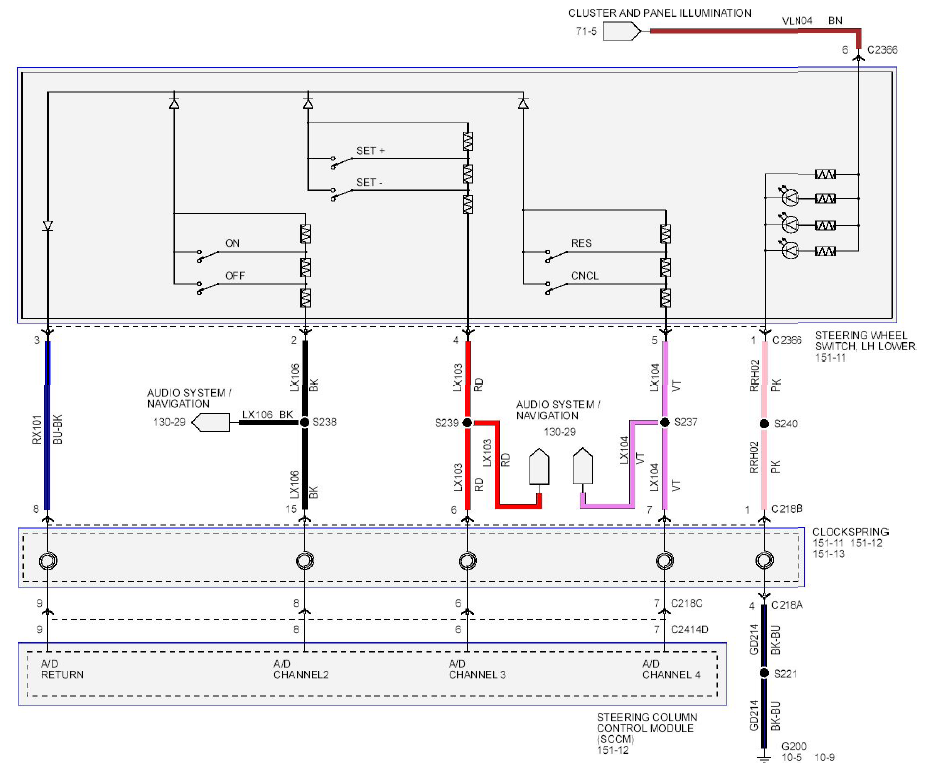Click the 10-9 page reference

point(824,757)
